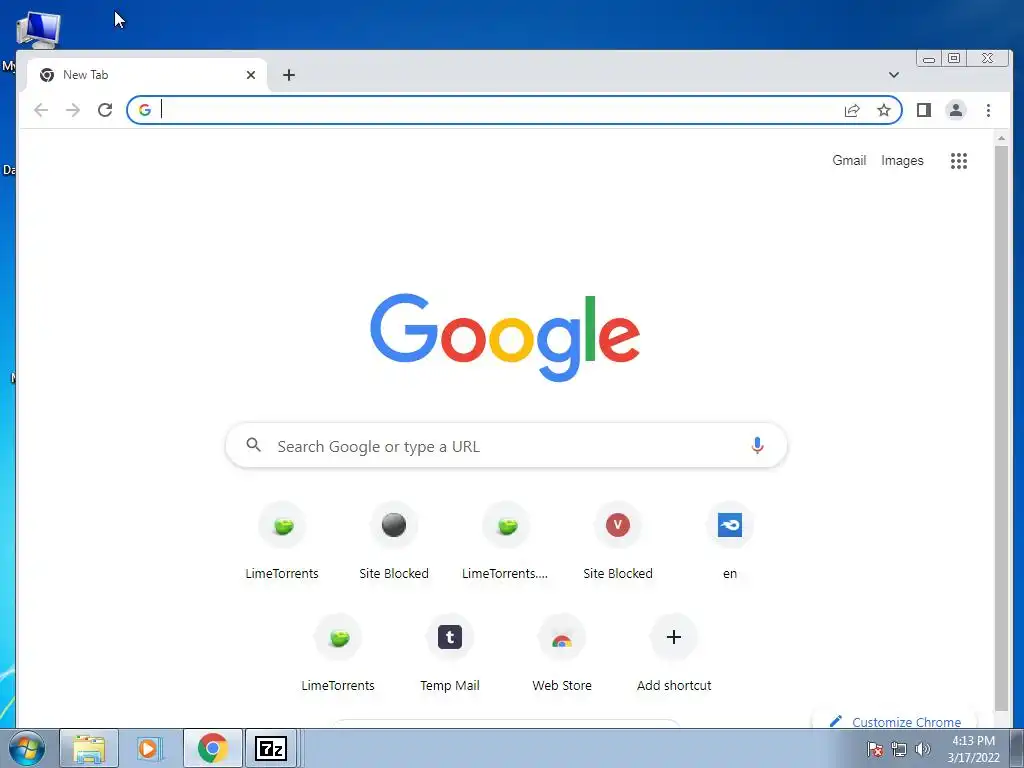The width and height of the screenshot is (1024, 768).
Task: Go forward using the forward arrow
Action: [72, 110]
